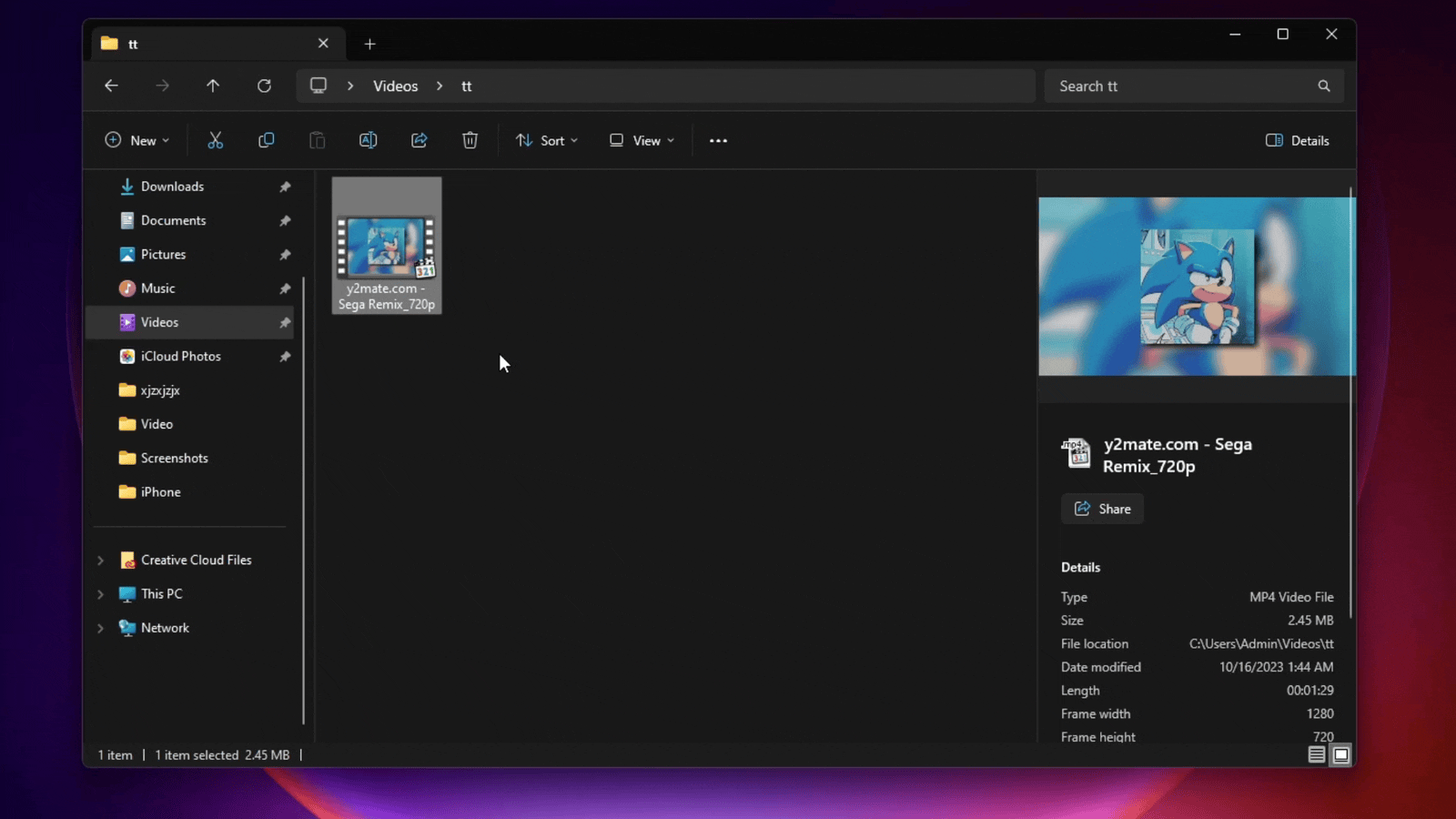
Task: Click the Sonic video preview image
Action: (x=1197, y=286)
